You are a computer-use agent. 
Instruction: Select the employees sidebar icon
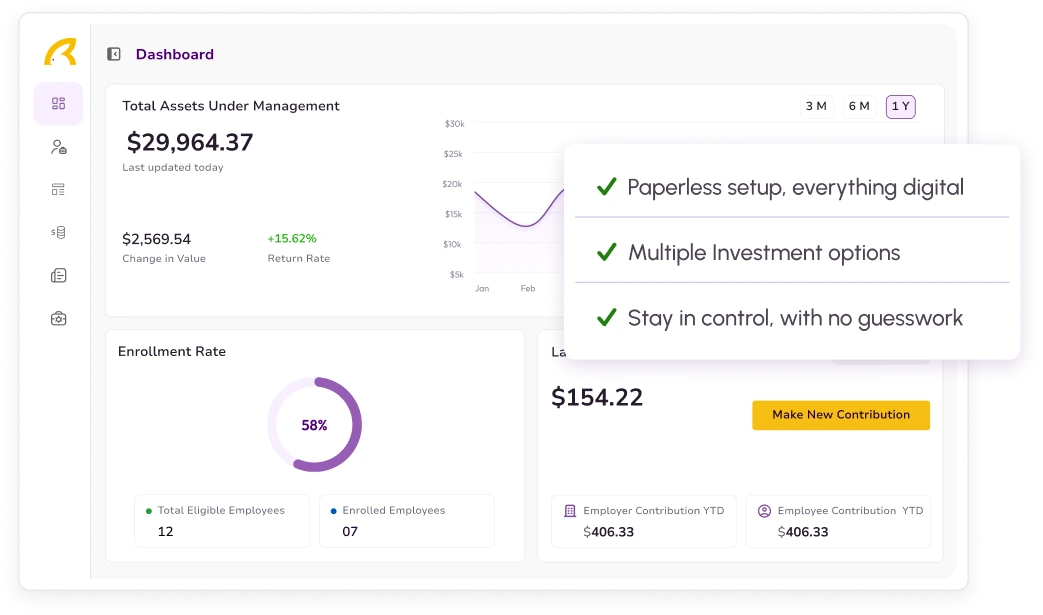tap(58, 147)
